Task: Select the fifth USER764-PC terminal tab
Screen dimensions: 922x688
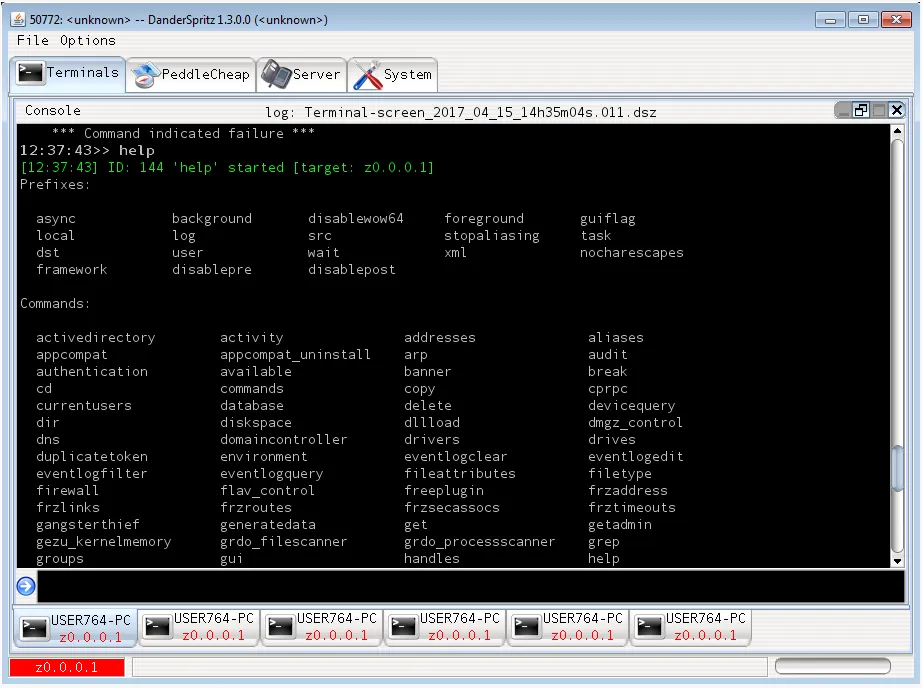Action: pos(567,627)
